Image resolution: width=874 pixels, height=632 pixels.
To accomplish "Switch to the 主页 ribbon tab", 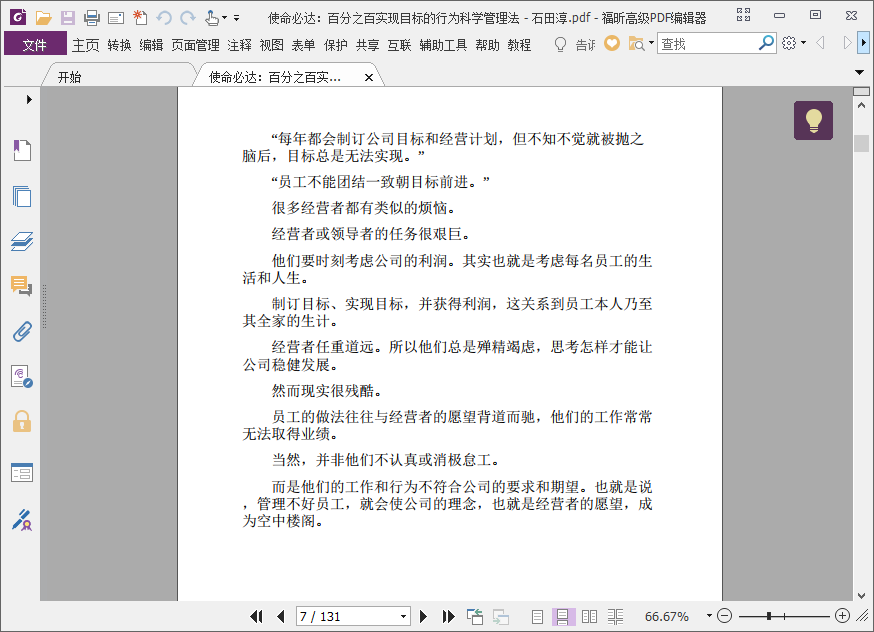I will click(x=85, y=45).
